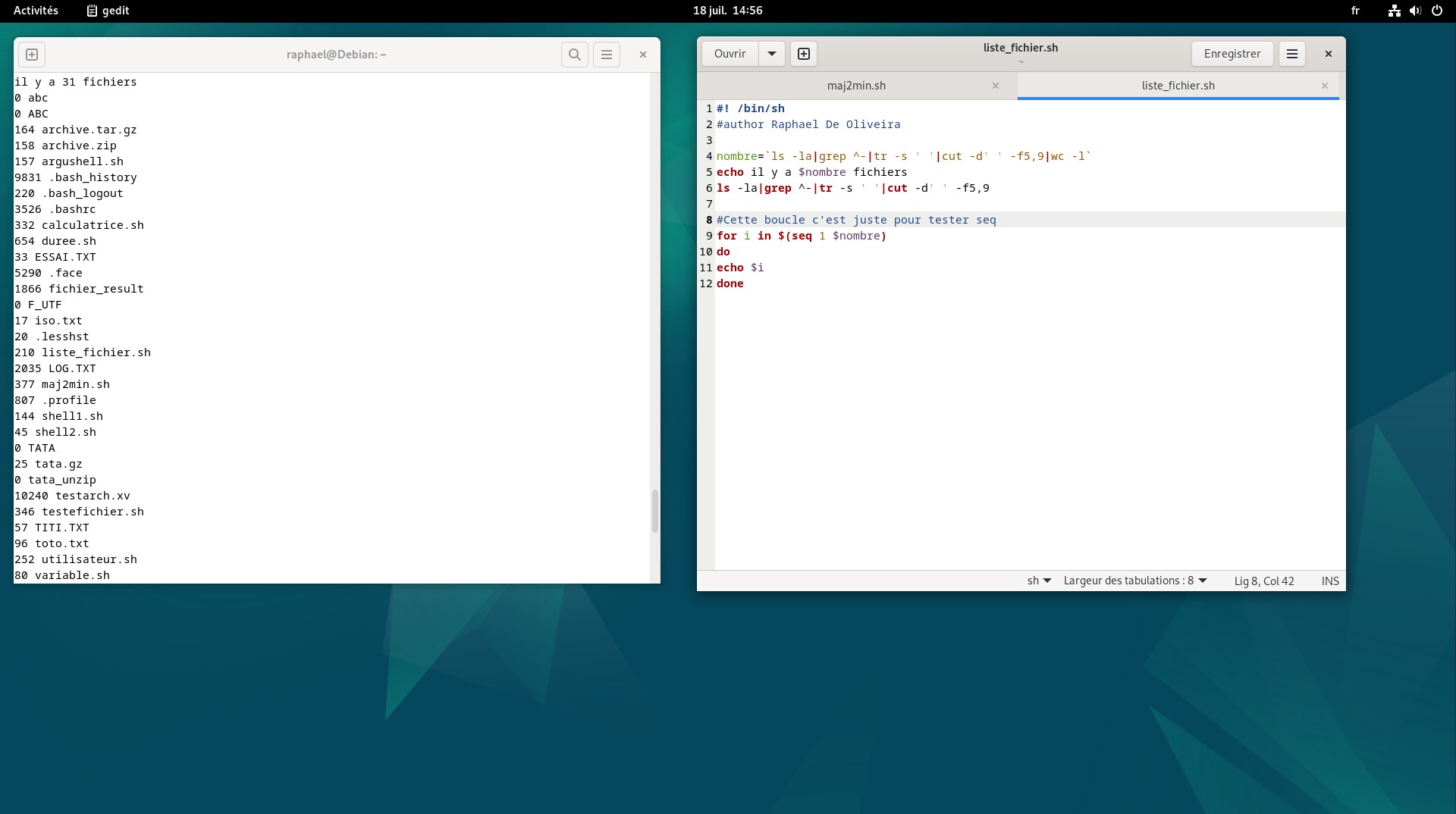Switch to the maj2min.sh tab

(856, 86)
